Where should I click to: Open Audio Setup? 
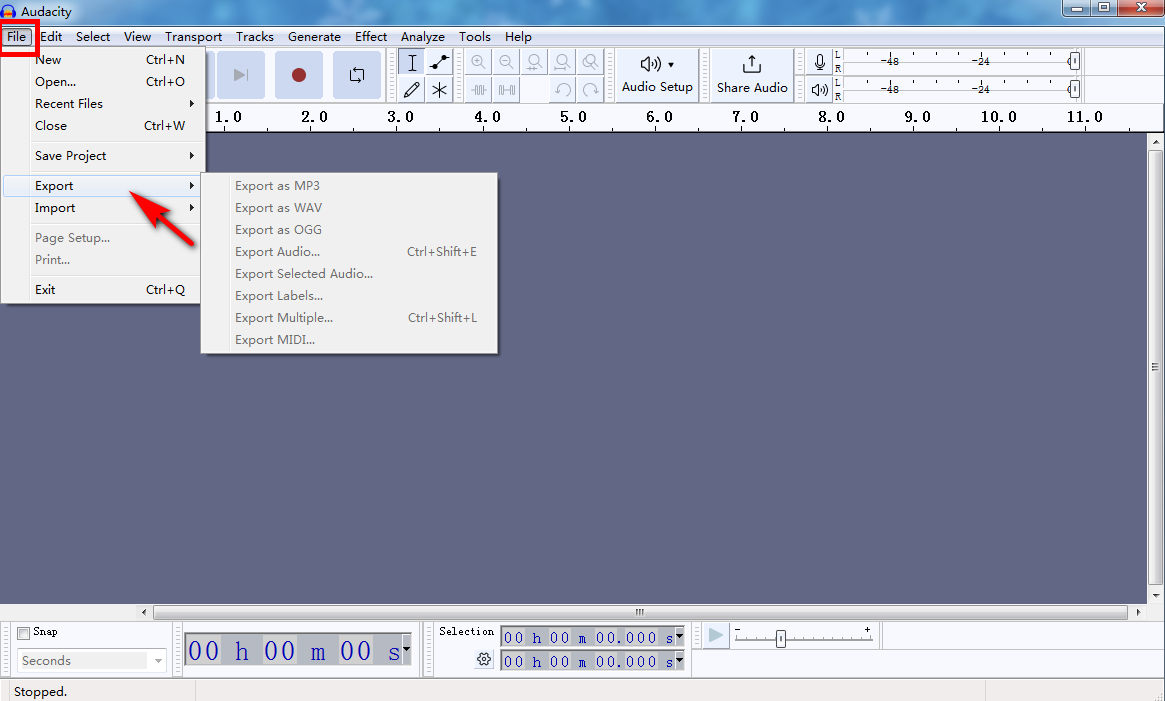pyautogui.click(x=657, y=74)
